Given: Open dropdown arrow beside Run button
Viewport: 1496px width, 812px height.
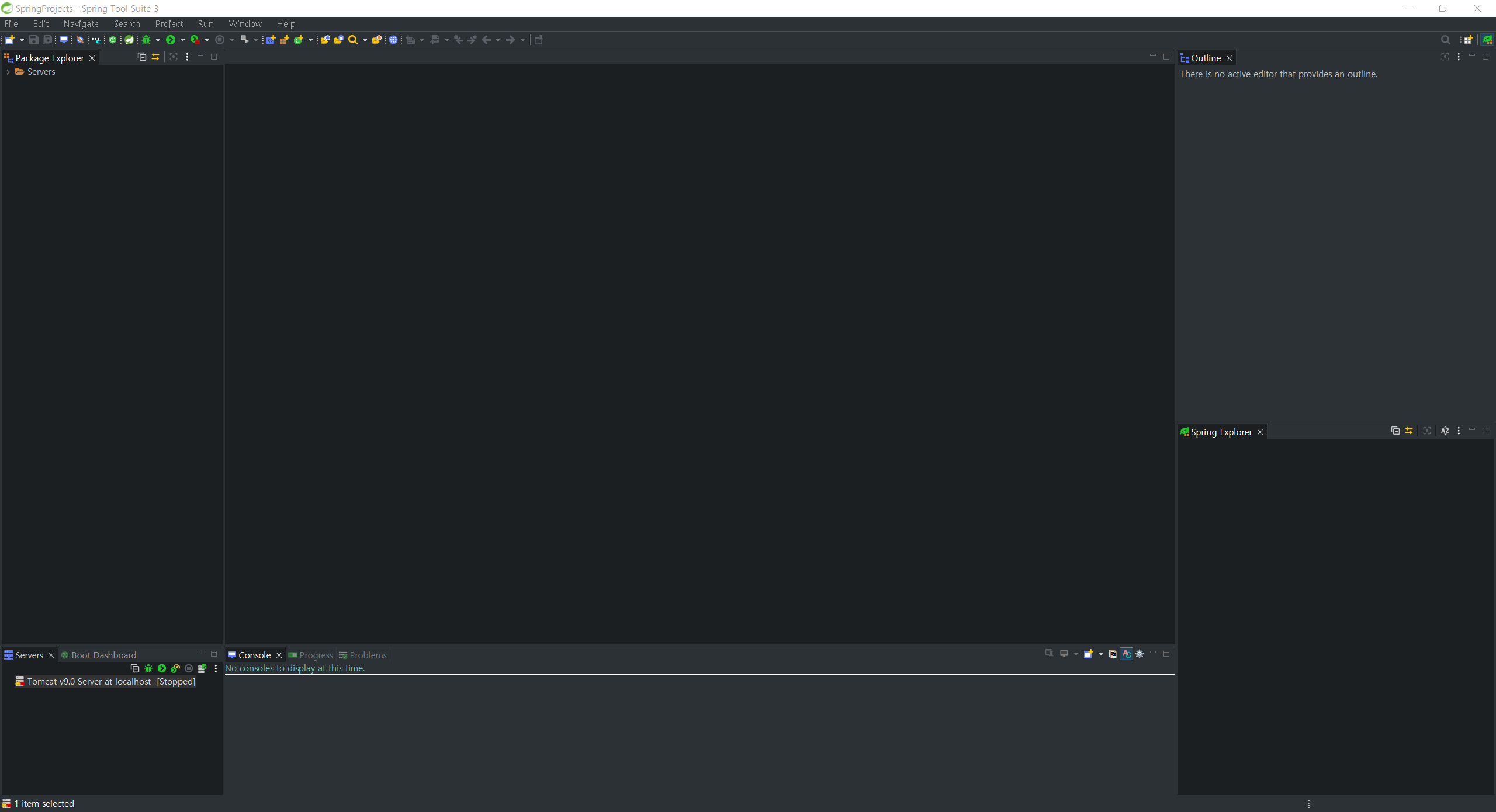Looking at the screenshot, I should click(x=182, y=40).
